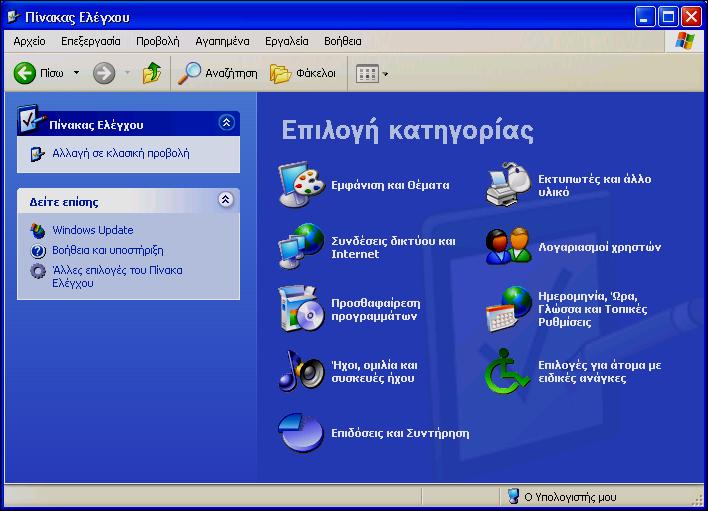Click the Up folder icon in toolbar
The width and height of the screenshot is (708, 511).
[x=152, y=73]
